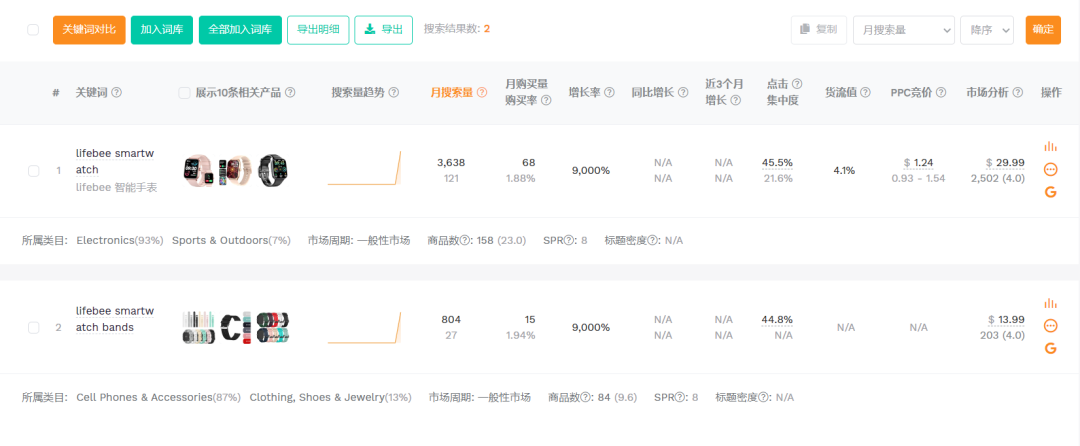Click the 增长率 column header
The image size is (1080, 446).
tap(585, 92)
